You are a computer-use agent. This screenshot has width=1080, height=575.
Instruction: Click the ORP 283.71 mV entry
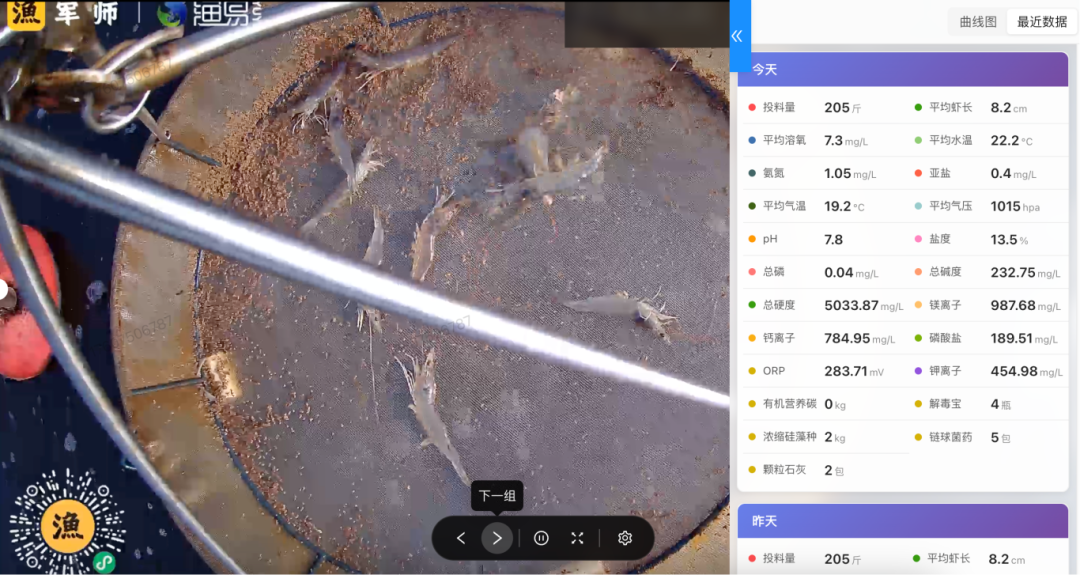point(853,371)
